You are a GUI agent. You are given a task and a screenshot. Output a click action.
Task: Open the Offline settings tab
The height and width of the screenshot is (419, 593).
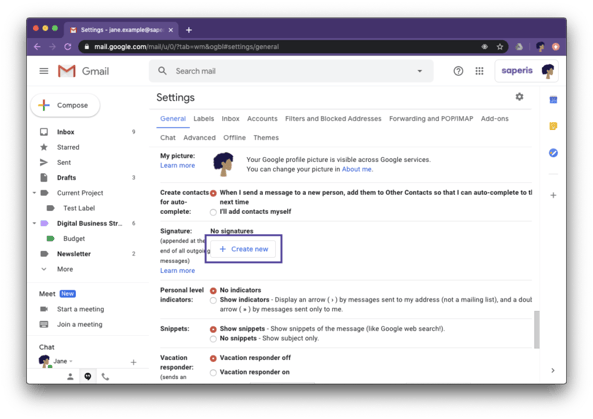point(234,138)
